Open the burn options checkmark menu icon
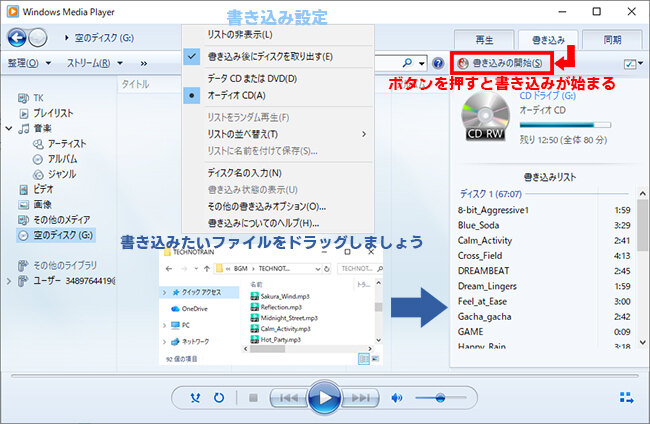The image size is (650, 424). click(630, 64)
